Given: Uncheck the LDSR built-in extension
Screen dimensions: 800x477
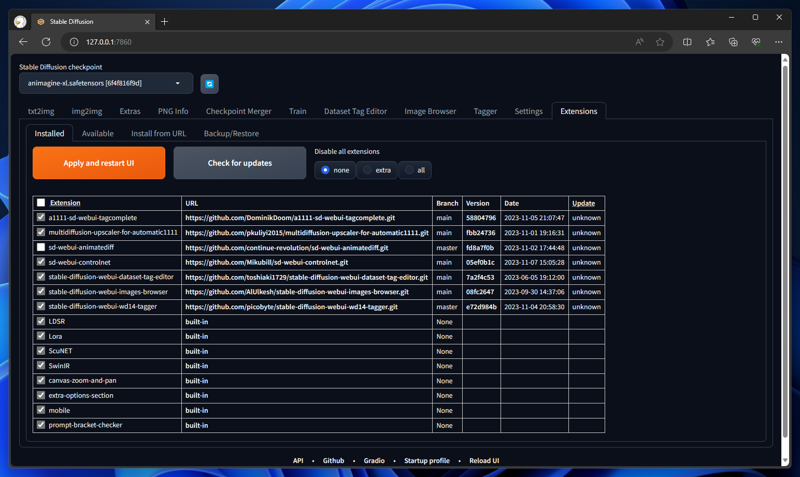Looking at the screenshot, I should [x=41, y=321].
